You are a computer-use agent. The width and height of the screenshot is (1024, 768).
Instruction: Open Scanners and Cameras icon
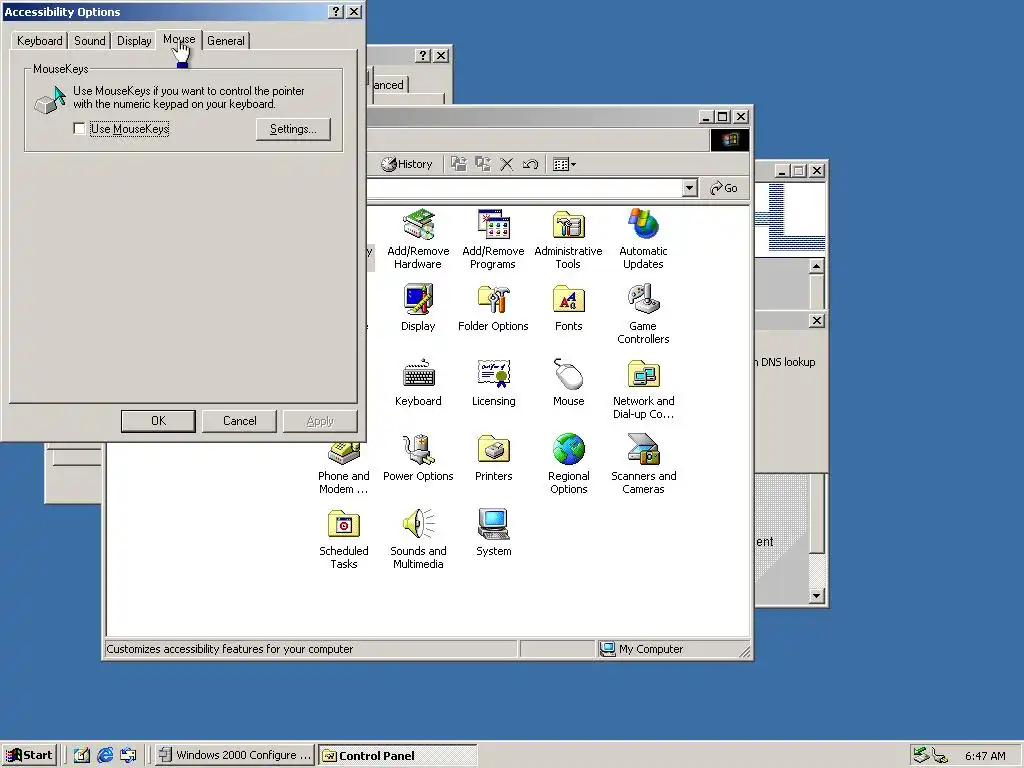643,464
